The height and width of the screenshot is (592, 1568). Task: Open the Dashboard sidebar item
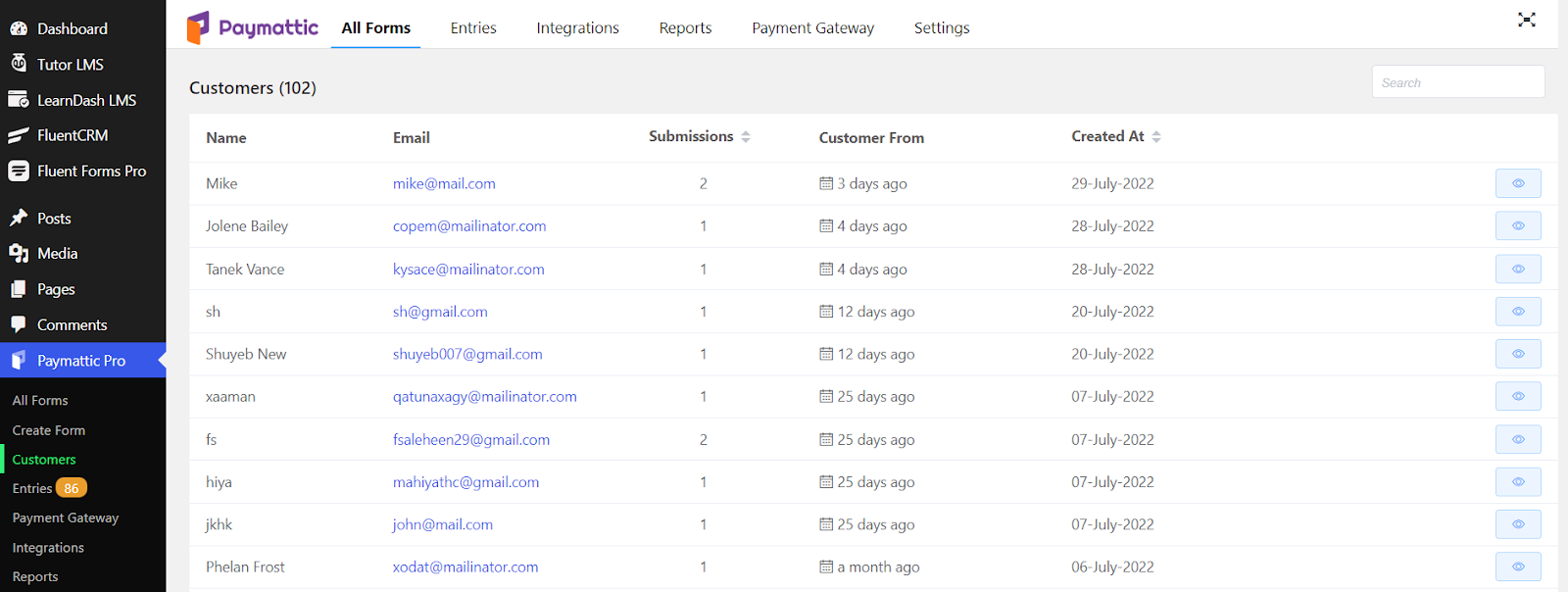tap(72, 29)
